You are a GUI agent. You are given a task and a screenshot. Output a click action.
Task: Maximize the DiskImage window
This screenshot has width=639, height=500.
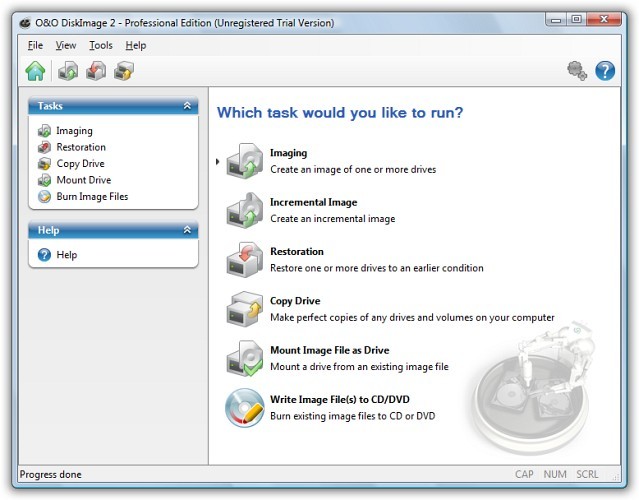coord(576,20)
